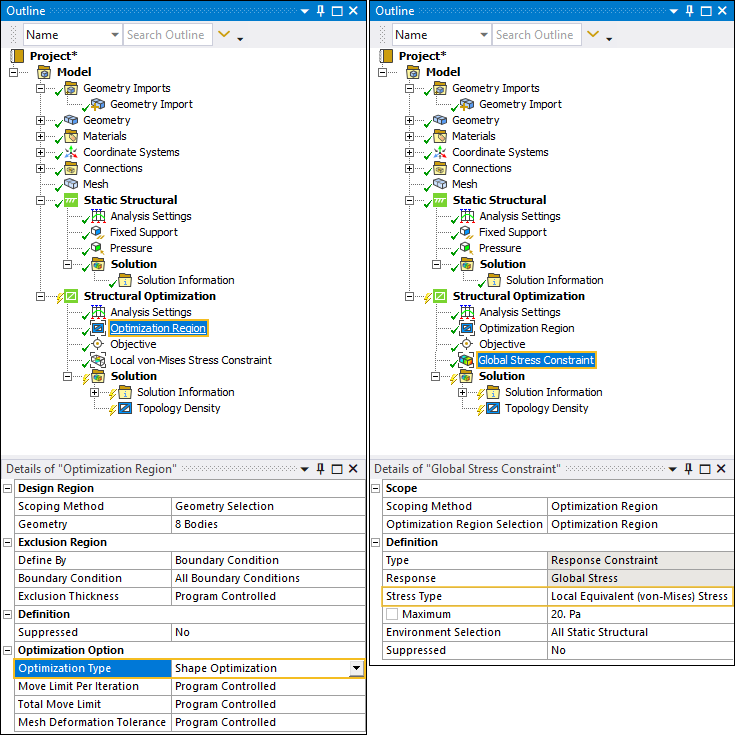Screen dimensions: 735x735
Task: Collapse the Design Region section
Action: pyautogui.click(x=8, y=488)
